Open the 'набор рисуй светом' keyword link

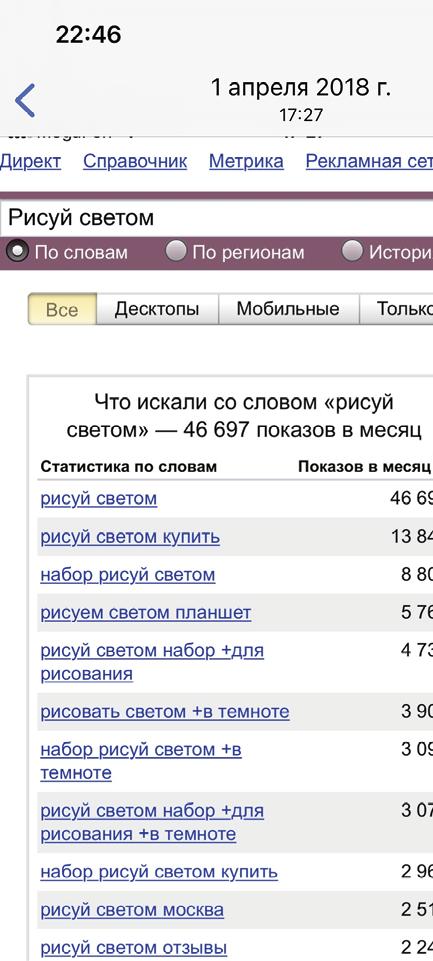128,575
